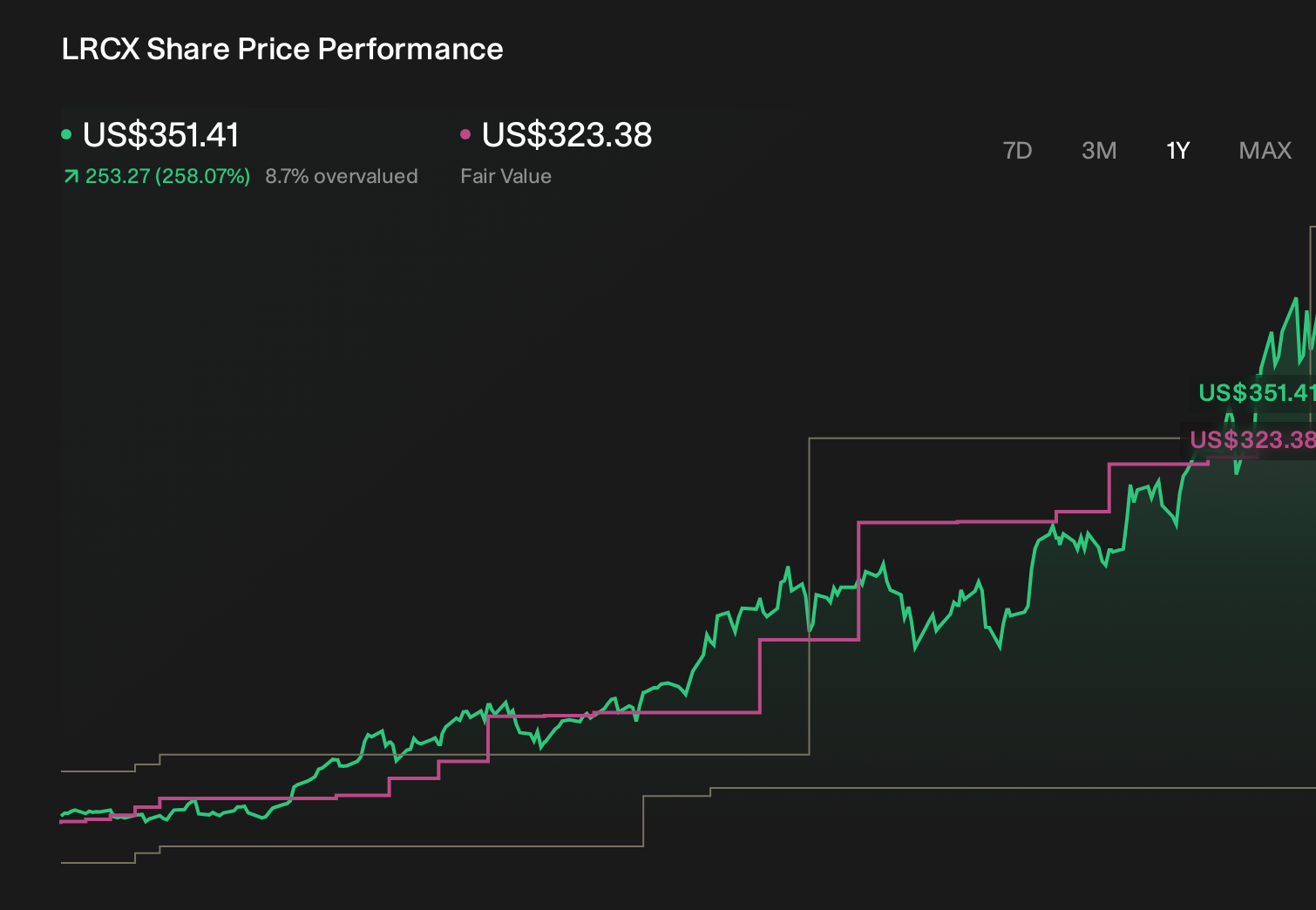Click the 8.7% overvalued text

click(x=342, y=176)
